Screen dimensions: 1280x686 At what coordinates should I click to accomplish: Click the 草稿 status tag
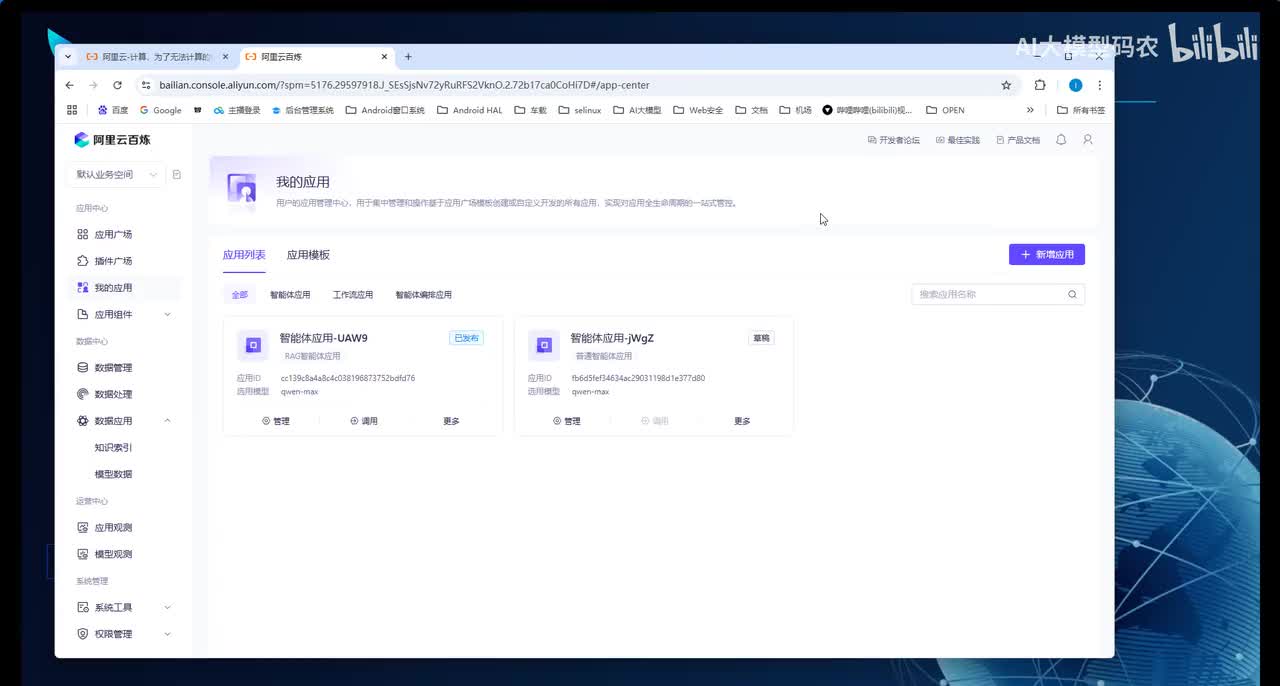[x=761, y=338]
